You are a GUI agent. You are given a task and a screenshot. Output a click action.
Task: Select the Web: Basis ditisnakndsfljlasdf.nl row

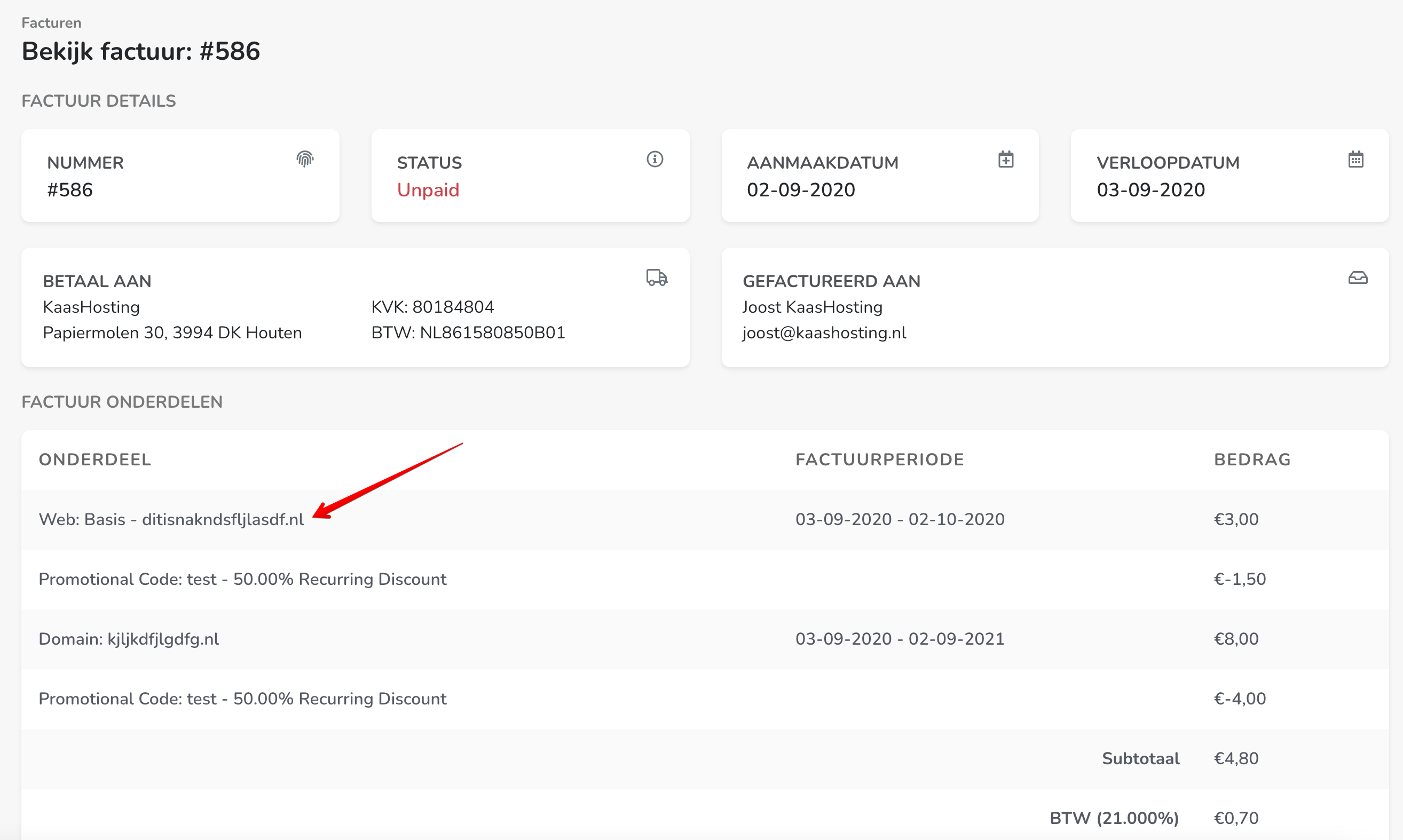[x=171, y=520]
